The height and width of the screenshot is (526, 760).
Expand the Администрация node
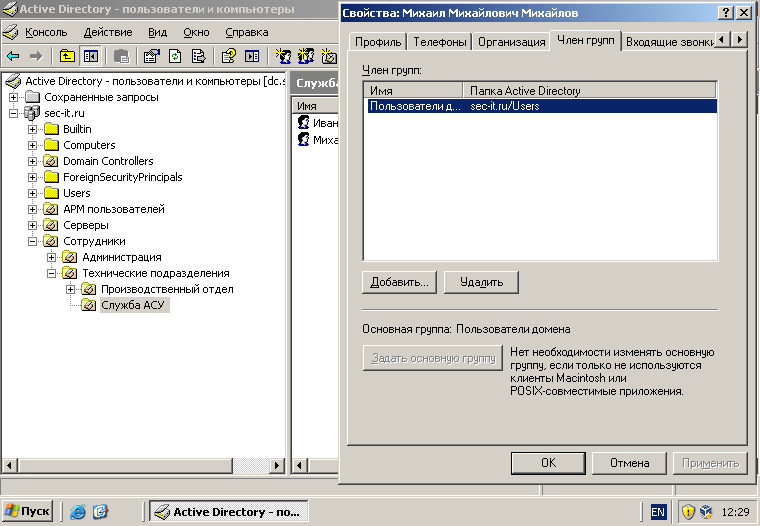[51, 257]
